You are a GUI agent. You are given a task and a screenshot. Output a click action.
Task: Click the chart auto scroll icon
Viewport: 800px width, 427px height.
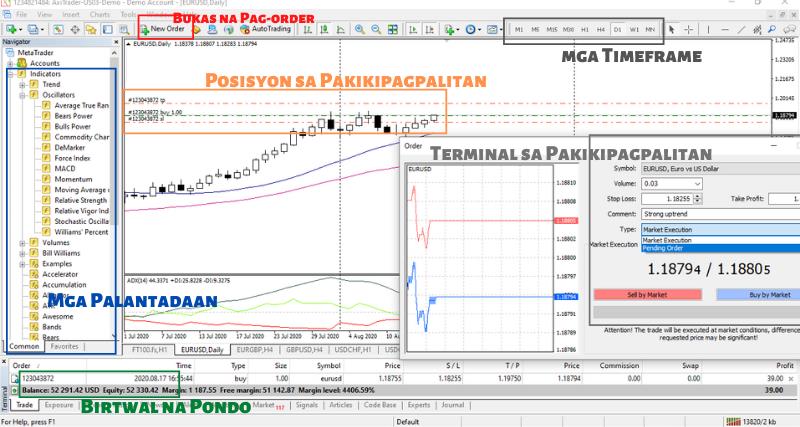pos(413,30)
